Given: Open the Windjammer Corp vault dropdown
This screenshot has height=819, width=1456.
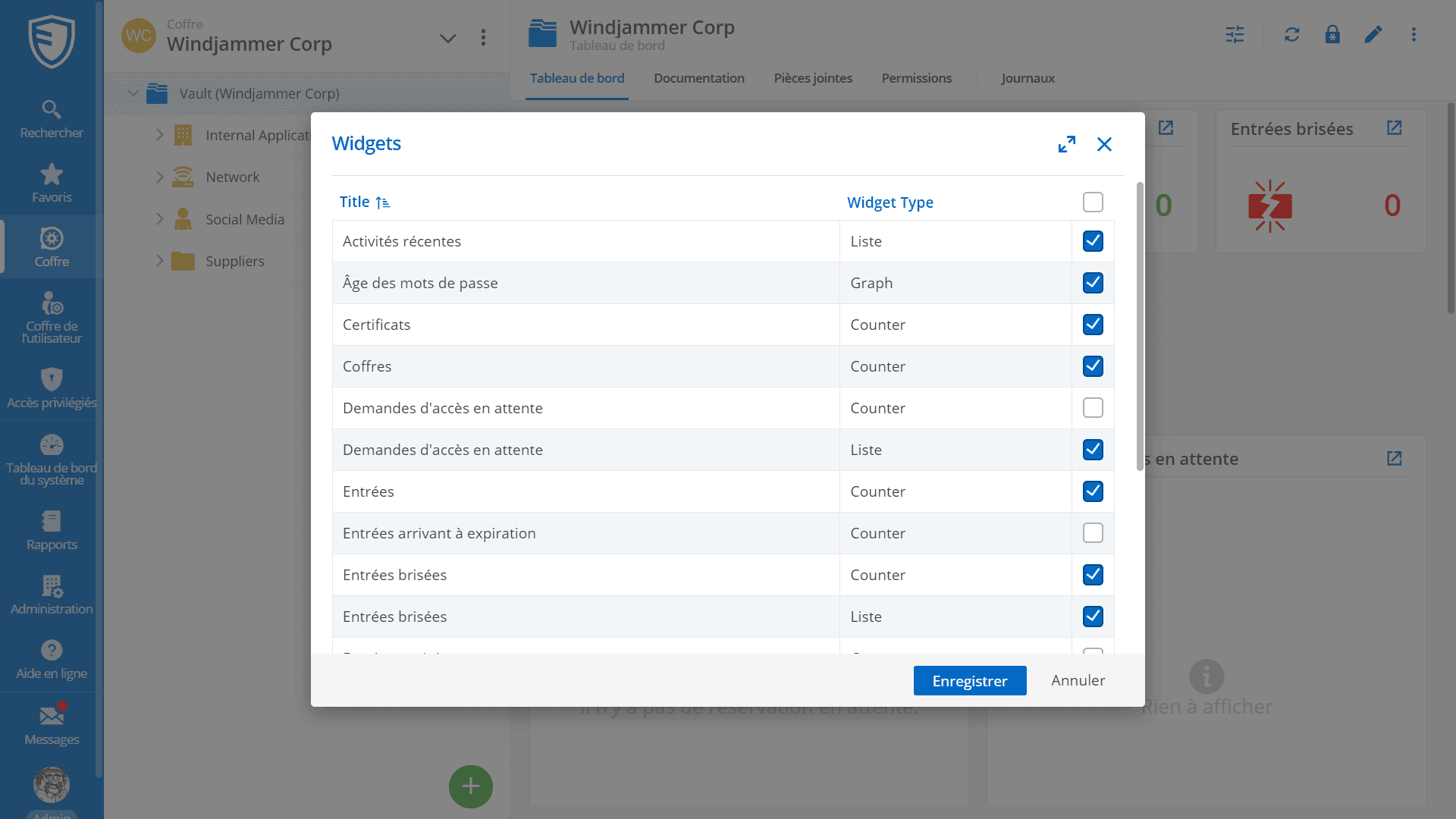Looking at the screenshot, I should click(448, 38).
